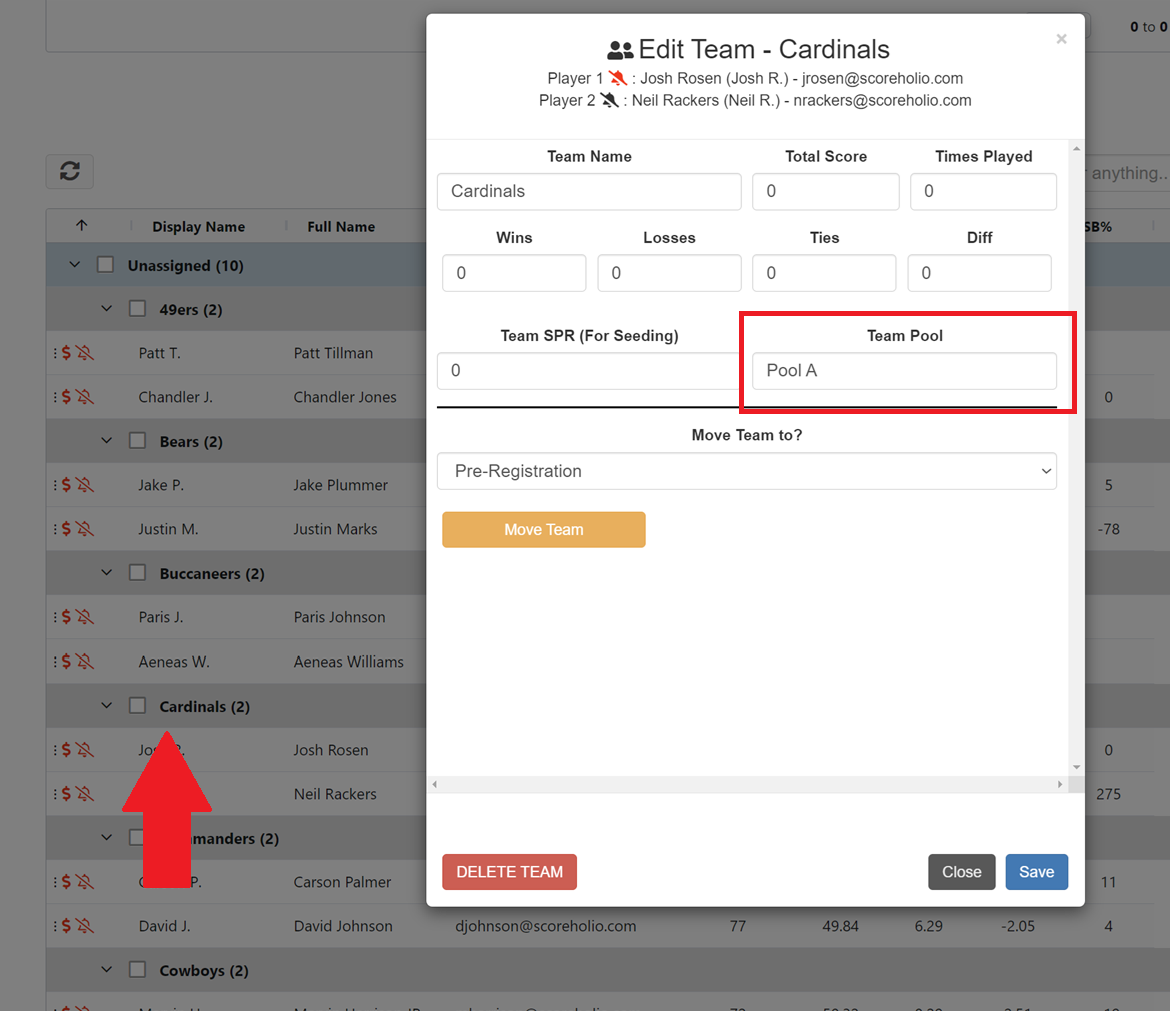
Task: Click the dollar payment icon for Patt T.
Action: (x=66, y=353)
